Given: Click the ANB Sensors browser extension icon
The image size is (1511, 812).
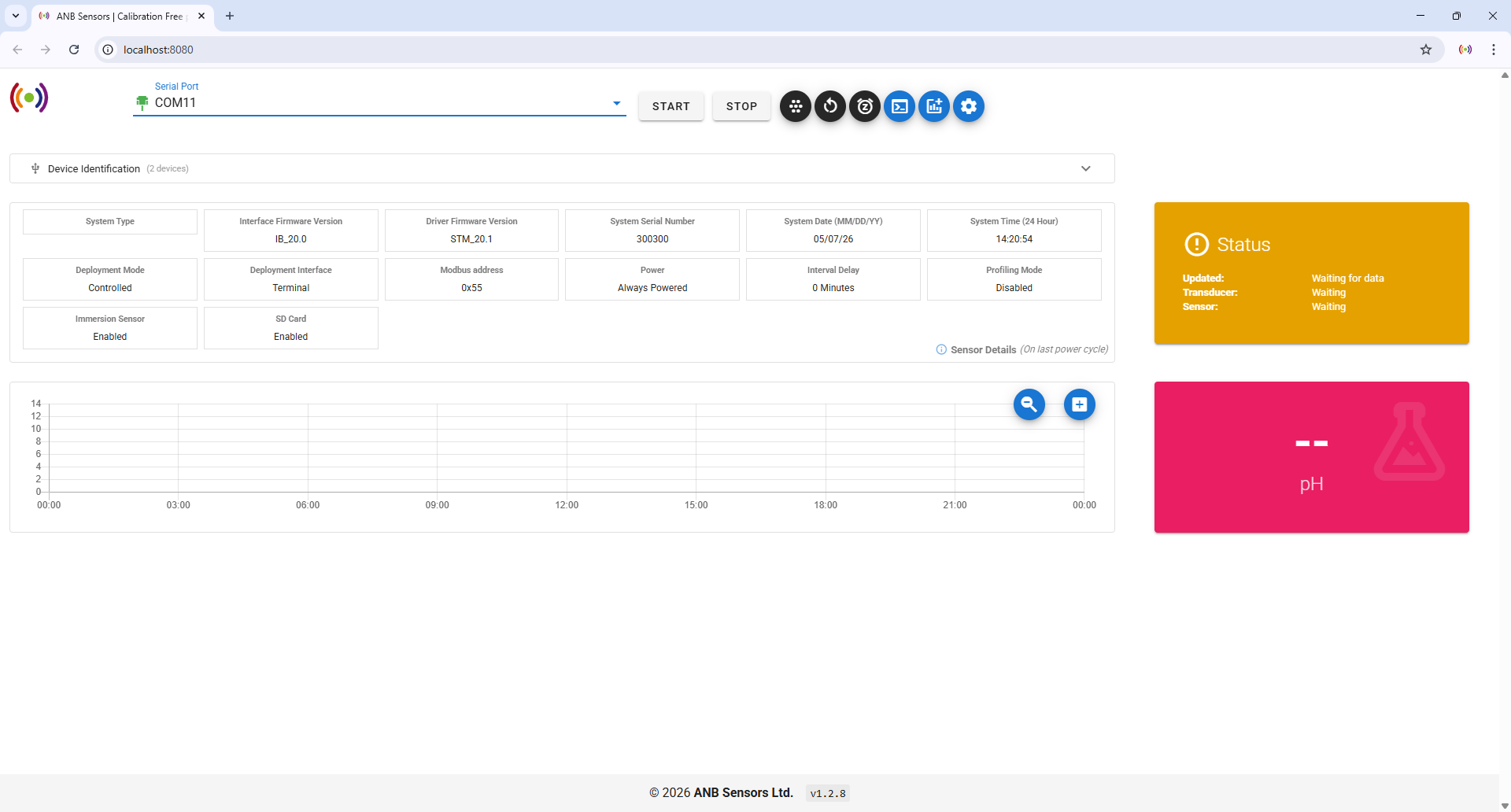Looking at the screenshot, I should coord(1465,50).
